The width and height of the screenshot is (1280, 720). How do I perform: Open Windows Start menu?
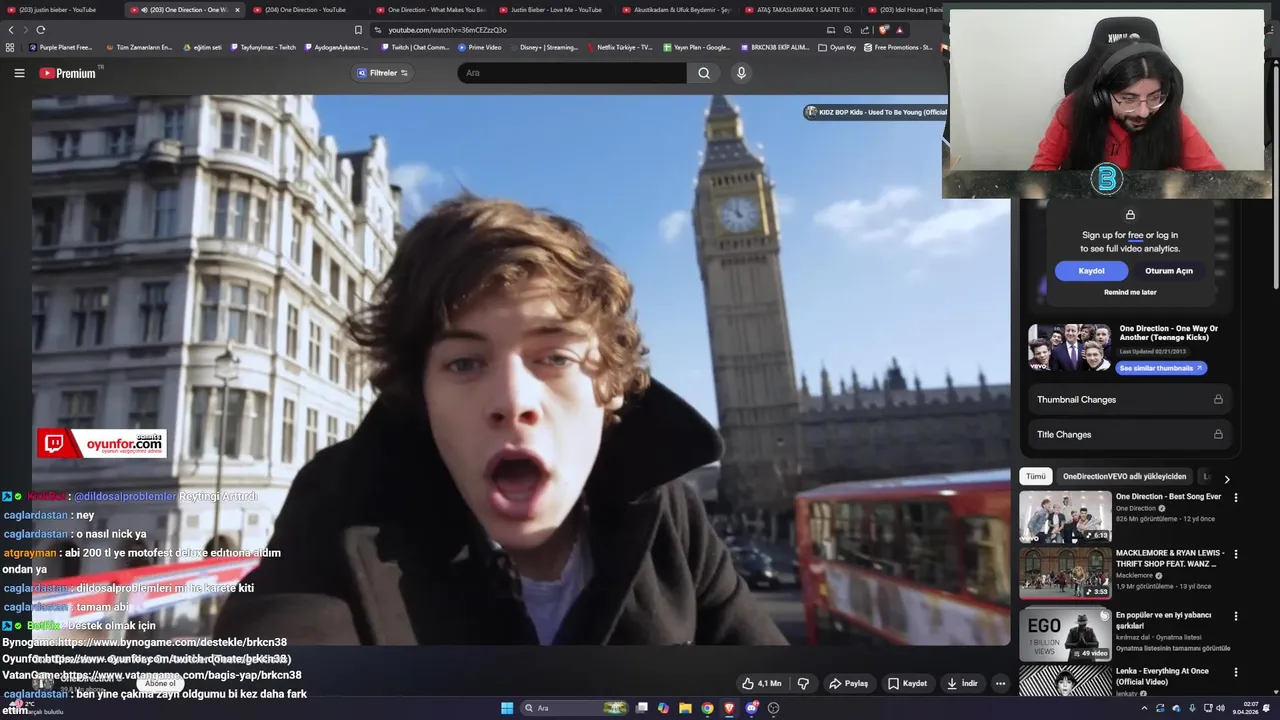coord(506,708)
